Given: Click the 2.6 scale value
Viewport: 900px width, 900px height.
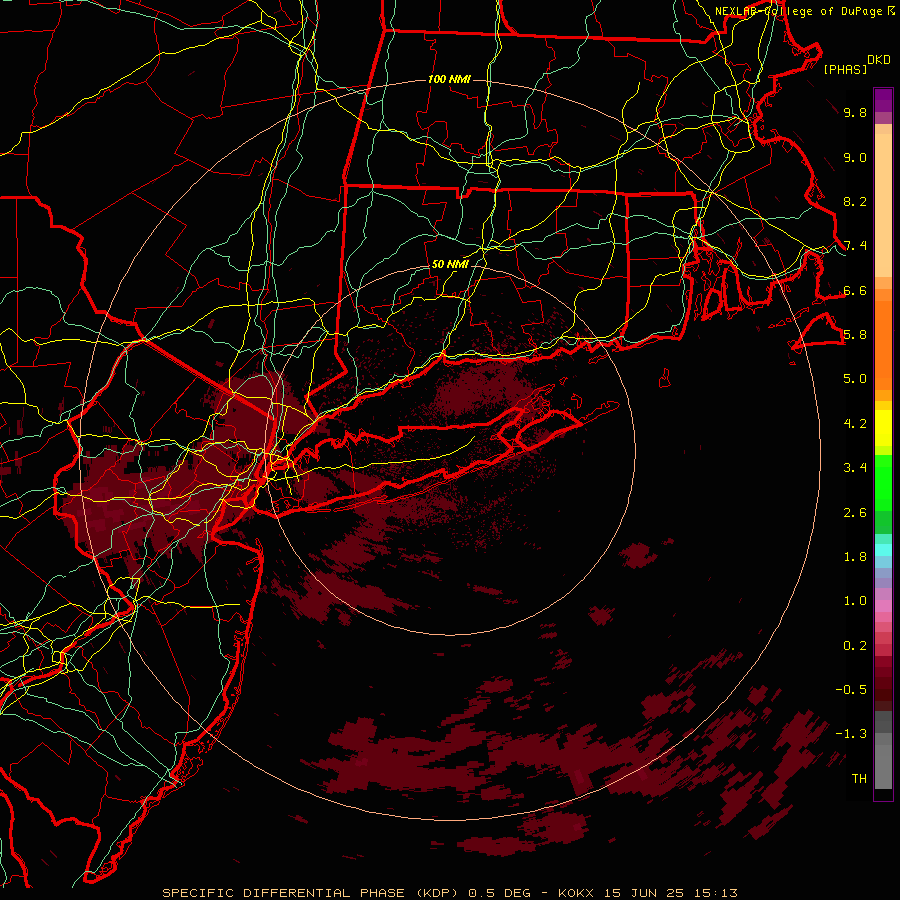Looking at the screenshot, I should click(855, 513).
